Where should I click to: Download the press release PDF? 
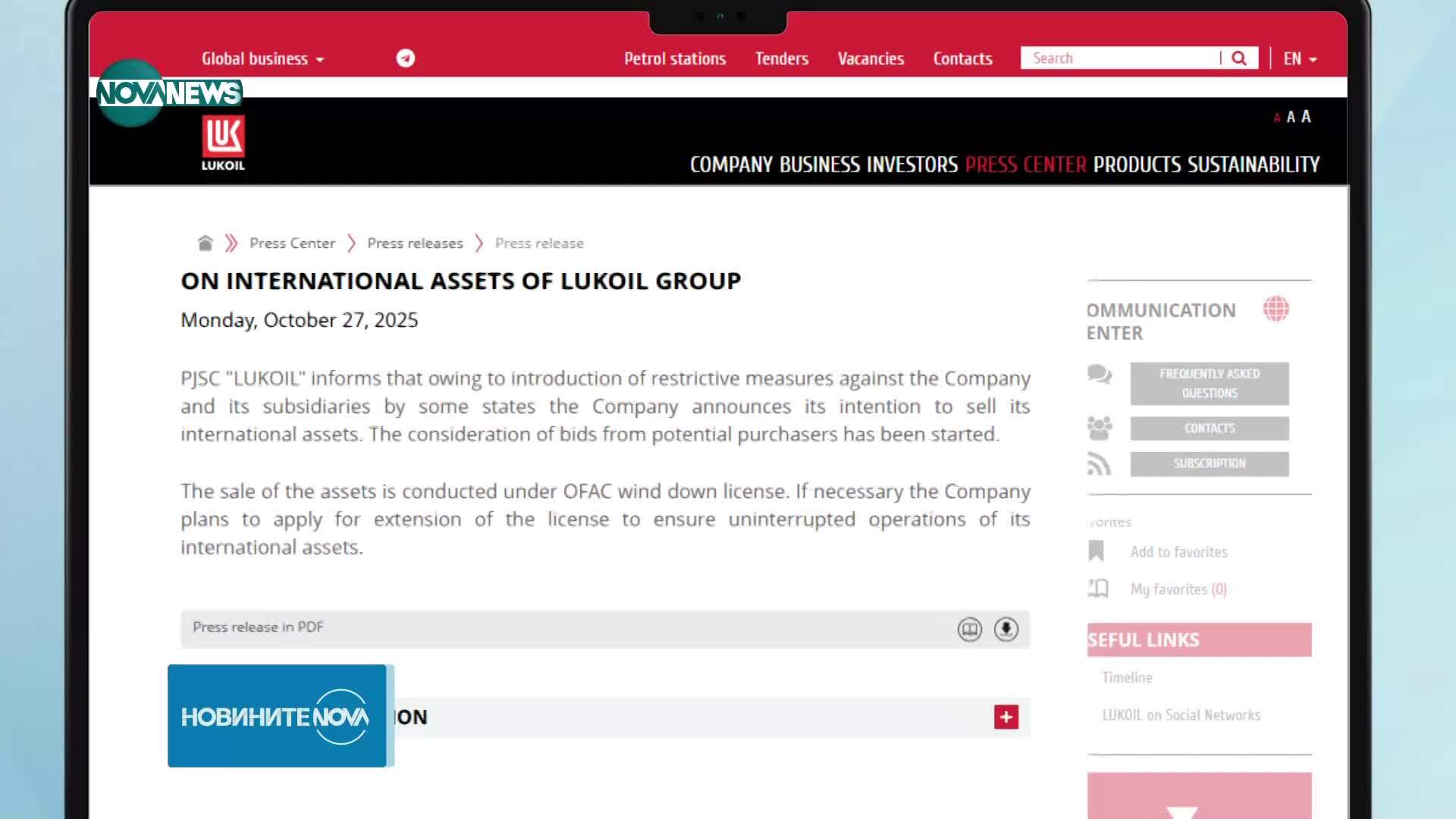pyautogui.click(x=1006, y=629)
